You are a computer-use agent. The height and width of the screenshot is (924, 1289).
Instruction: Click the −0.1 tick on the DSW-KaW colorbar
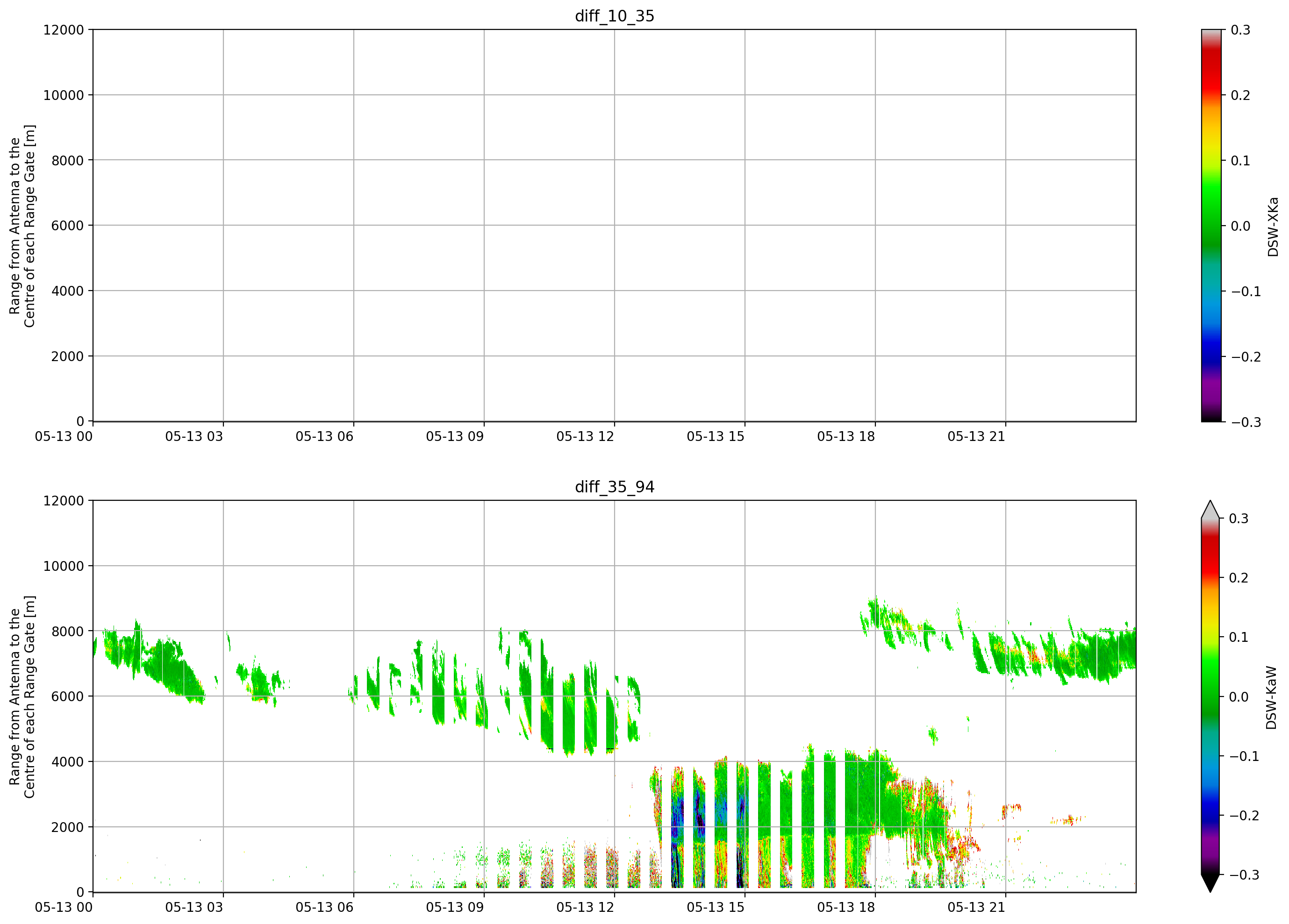tap(1244, 756)
